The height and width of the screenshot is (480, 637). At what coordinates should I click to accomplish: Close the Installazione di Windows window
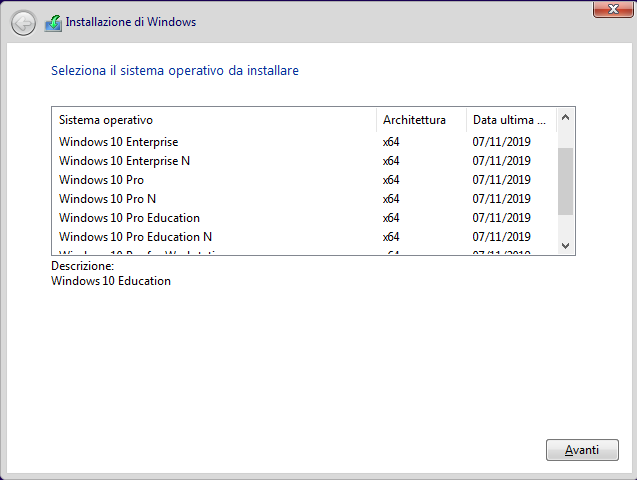pos(613,9)
